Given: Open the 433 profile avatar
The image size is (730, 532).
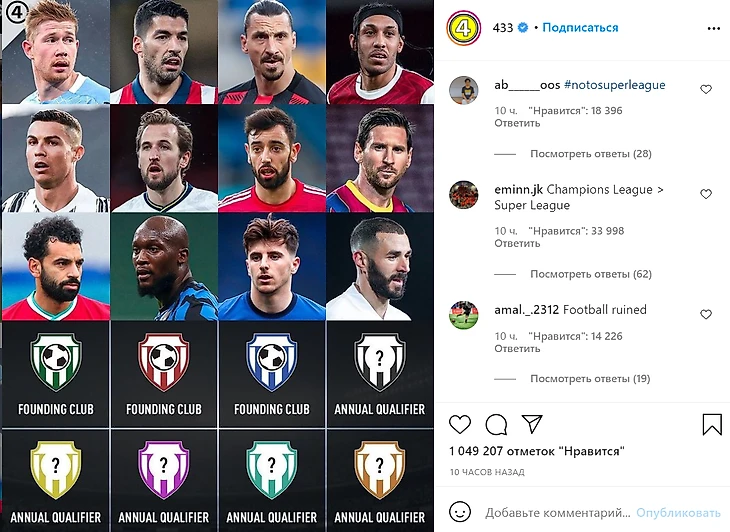Looking at the screenshot, I should (x=463, y=28).
